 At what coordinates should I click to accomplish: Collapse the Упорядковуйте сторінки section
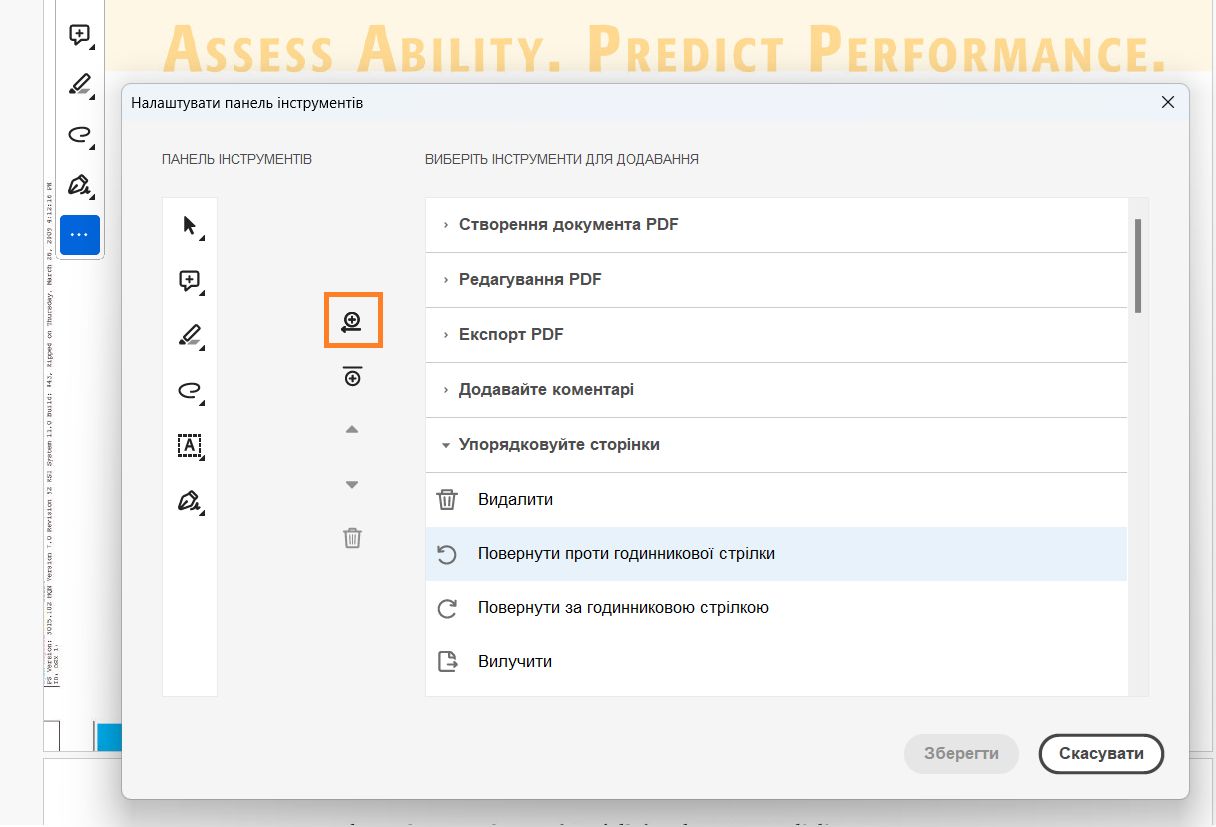click(x=559, y=444)
